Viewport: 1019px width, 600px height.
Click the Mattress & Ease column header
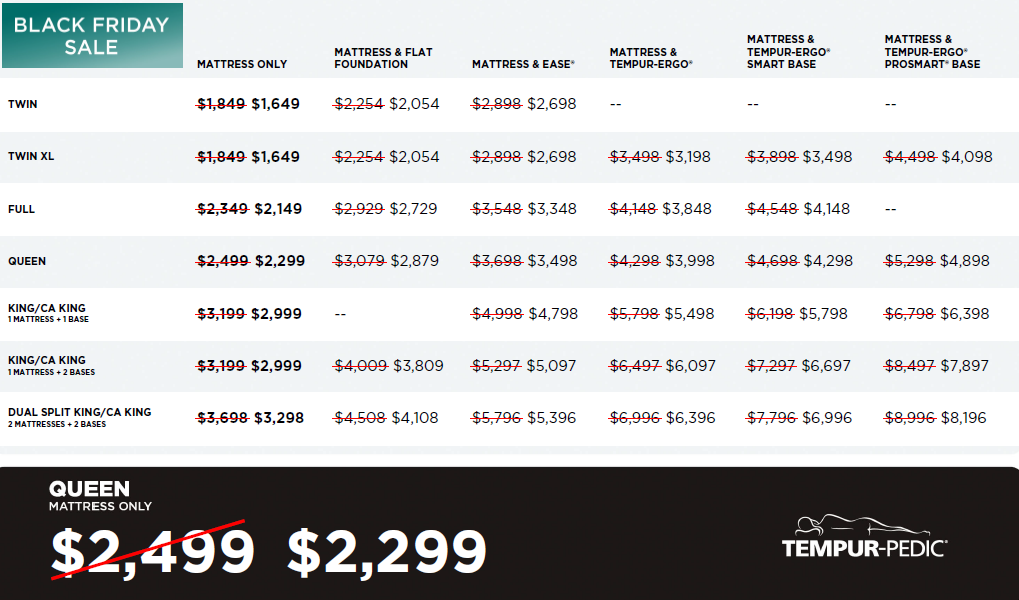tap(523, 64)
